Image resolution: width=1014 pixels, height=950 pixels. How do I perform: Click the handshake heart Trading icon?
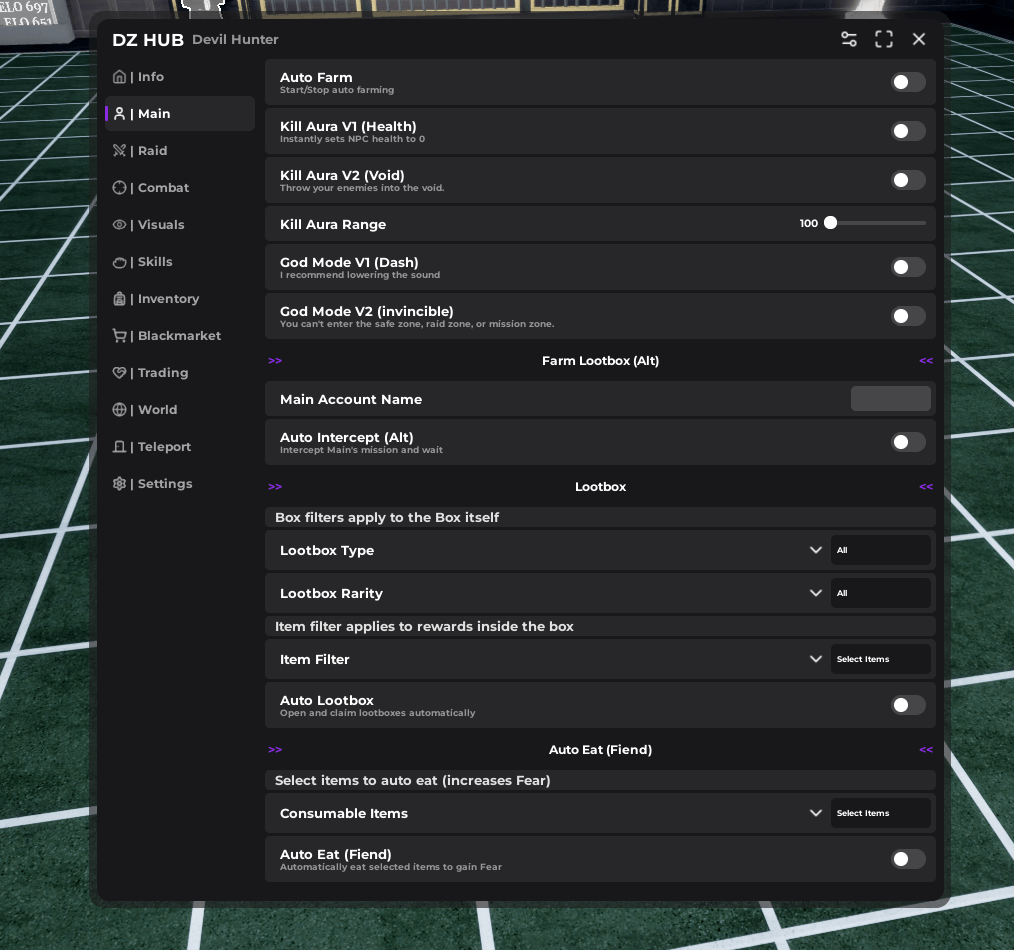click(x=119, y=372)
